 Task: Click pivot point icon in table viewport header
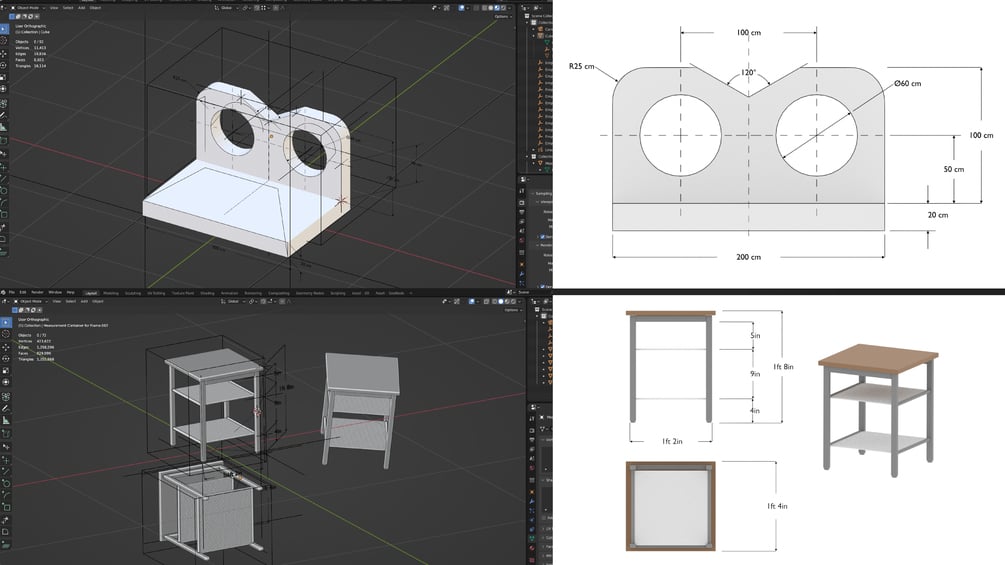[251, 301]
